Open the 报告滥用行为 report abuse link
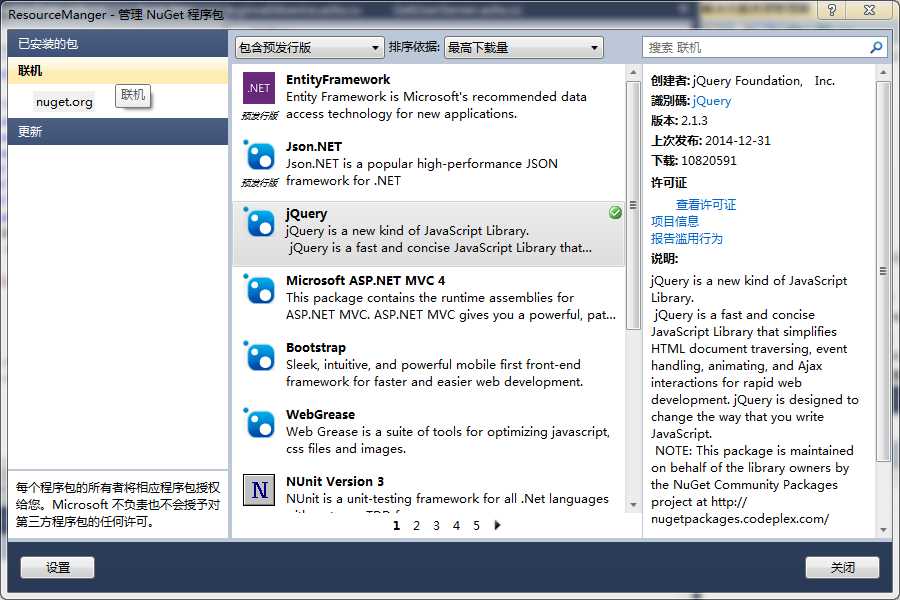 686,238
